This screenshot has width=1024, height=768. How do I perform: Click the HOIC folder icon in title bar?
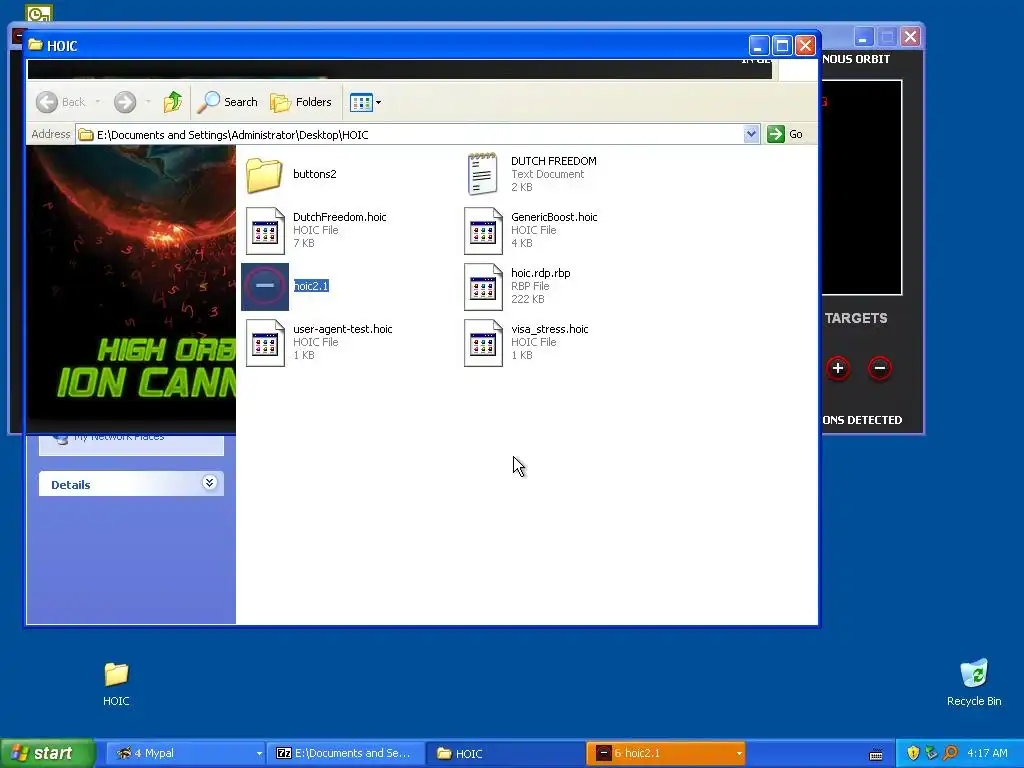pos(35,45)
